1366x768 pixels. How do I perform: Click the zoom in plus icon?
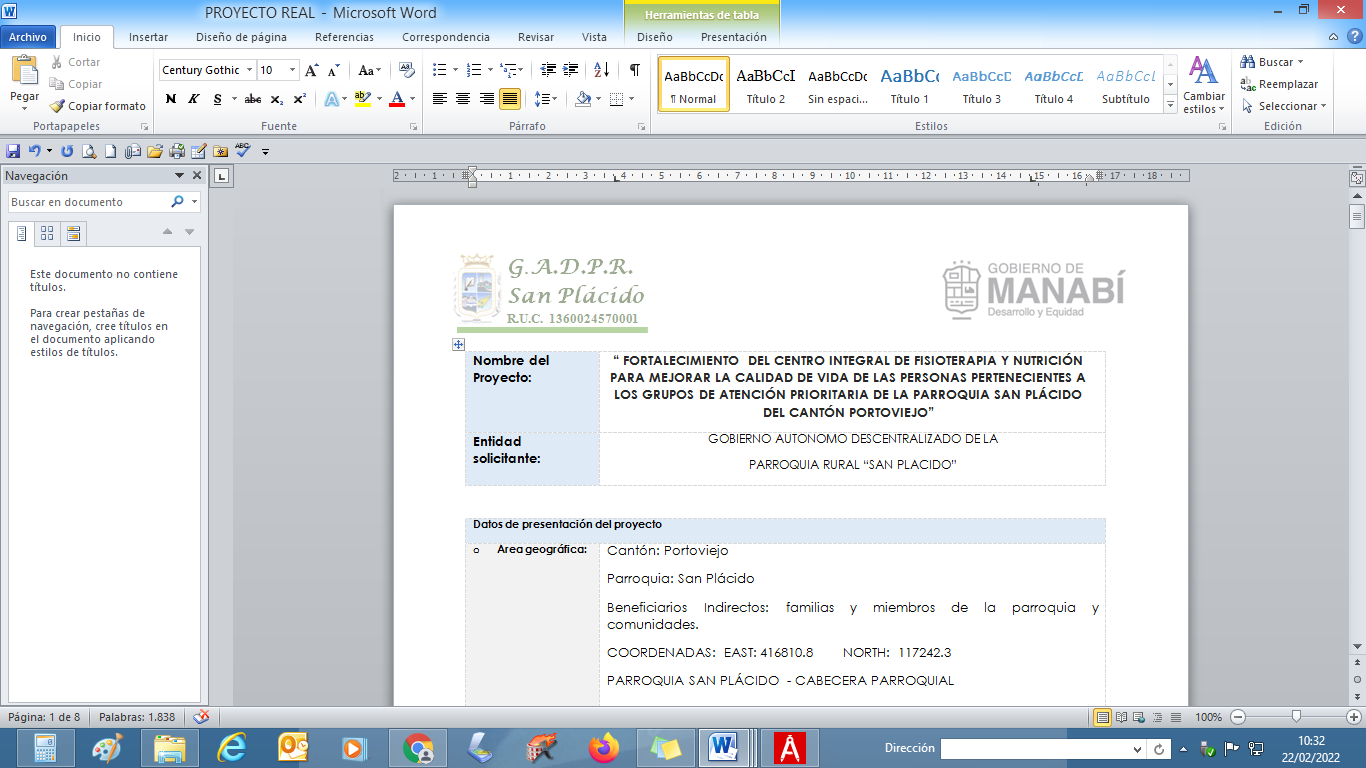[x=1354, y=717]
